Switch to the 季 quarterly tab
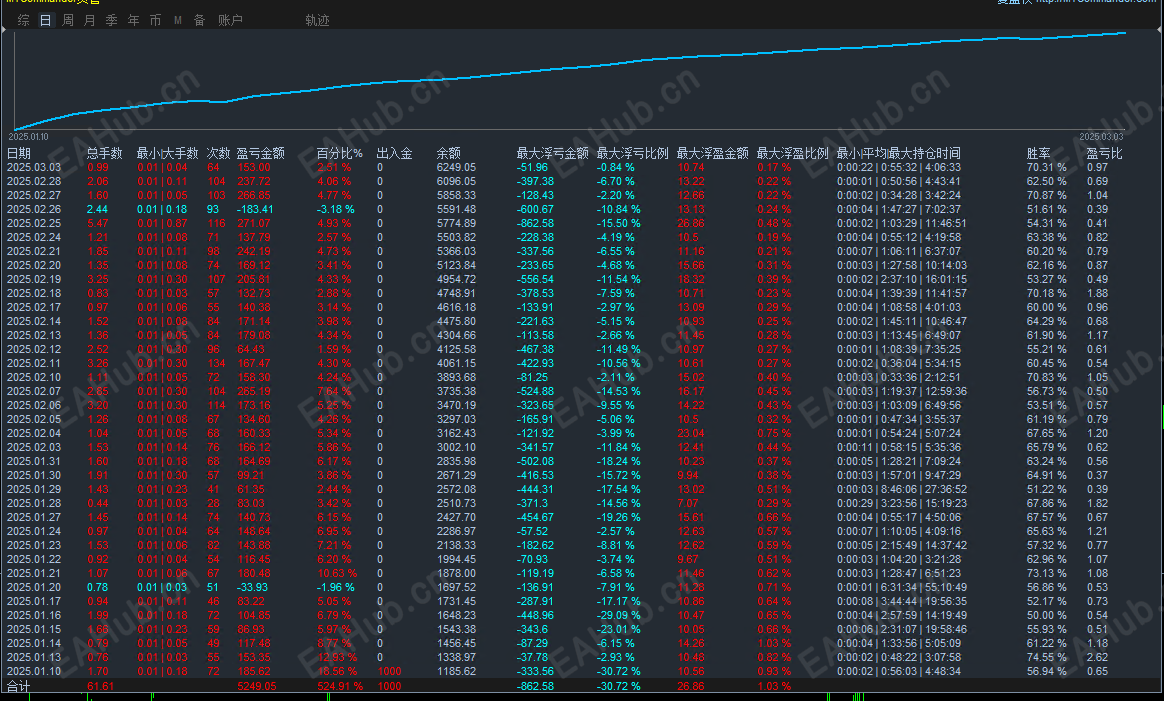 [x=111, y=20]
